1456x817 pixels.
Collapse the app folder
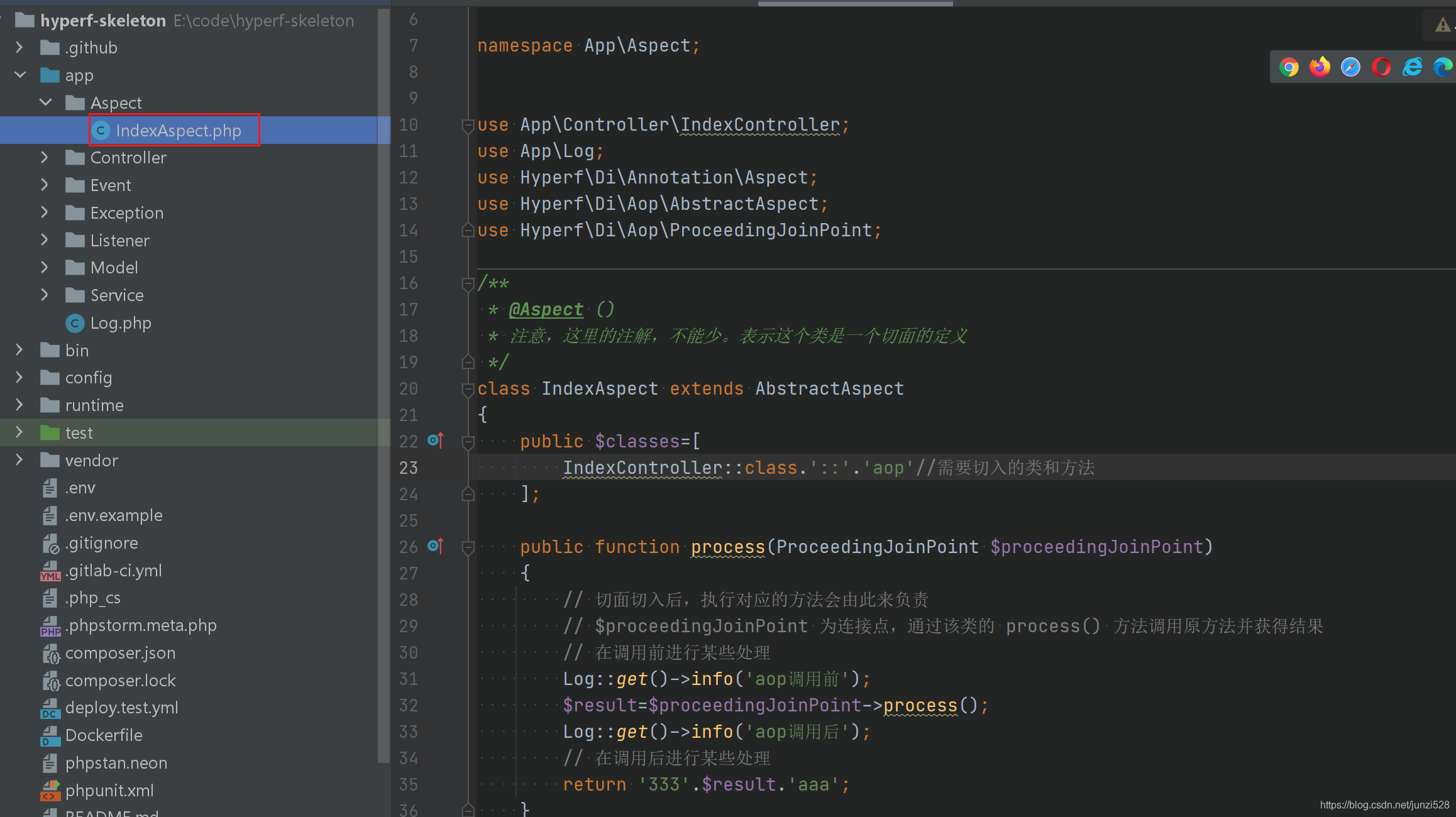pos(20,75)
